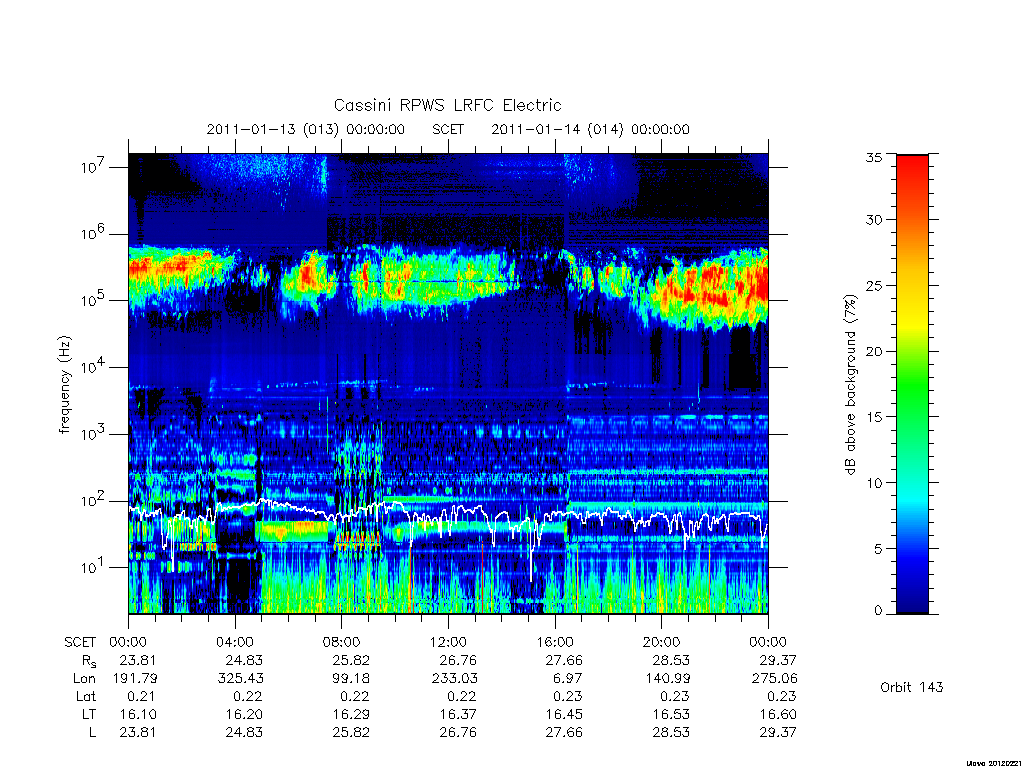Click the 35 label atop the color scale
Screen dimensions: 1024x768
(x=874, y=157)
